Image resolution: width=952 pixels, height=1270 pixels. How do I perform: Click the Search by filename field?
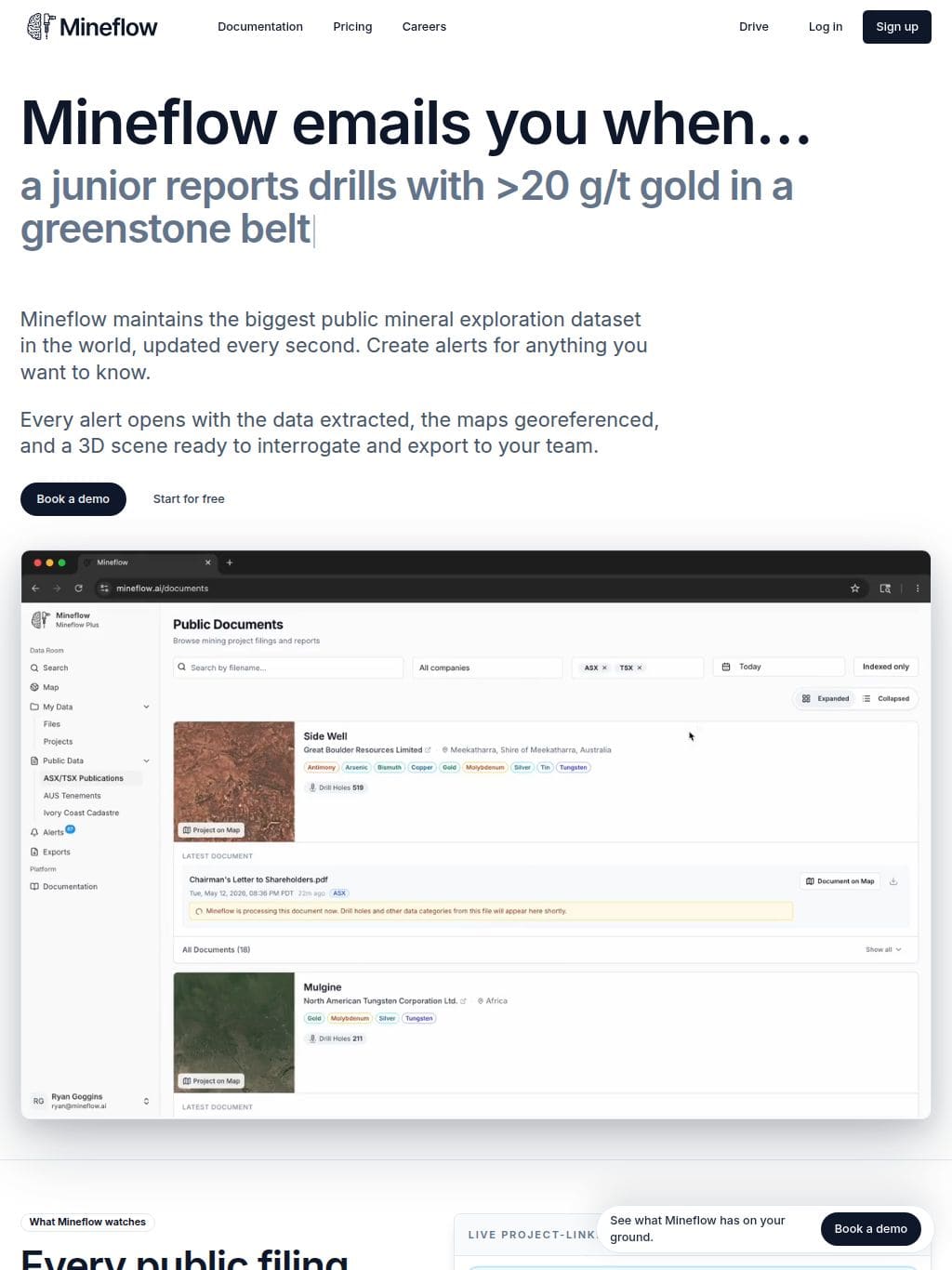pyautogui.click(x=288, y=668)
